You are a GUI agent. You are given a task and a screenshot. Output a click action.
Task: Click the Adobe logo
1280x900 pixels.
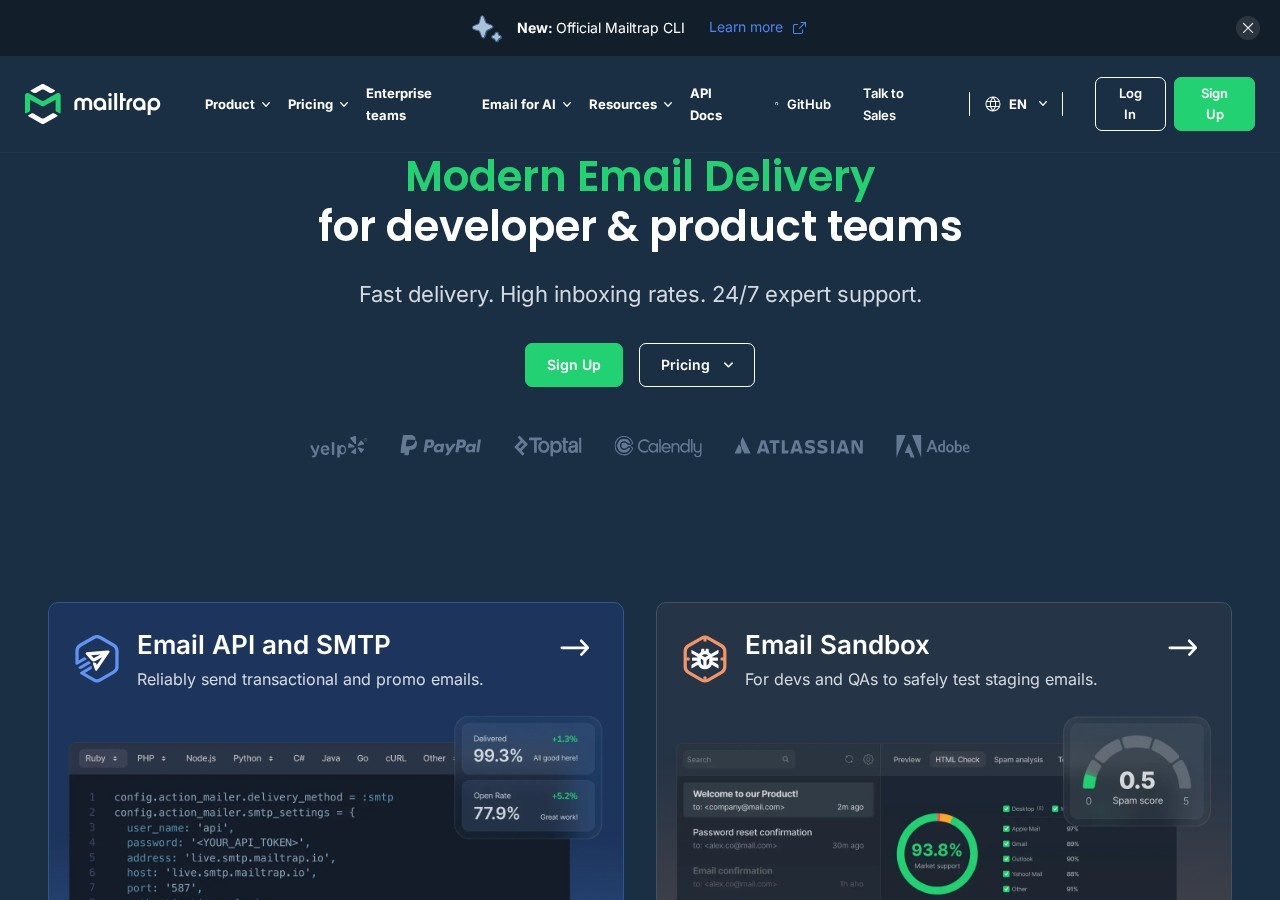click(x=933, y=446)
